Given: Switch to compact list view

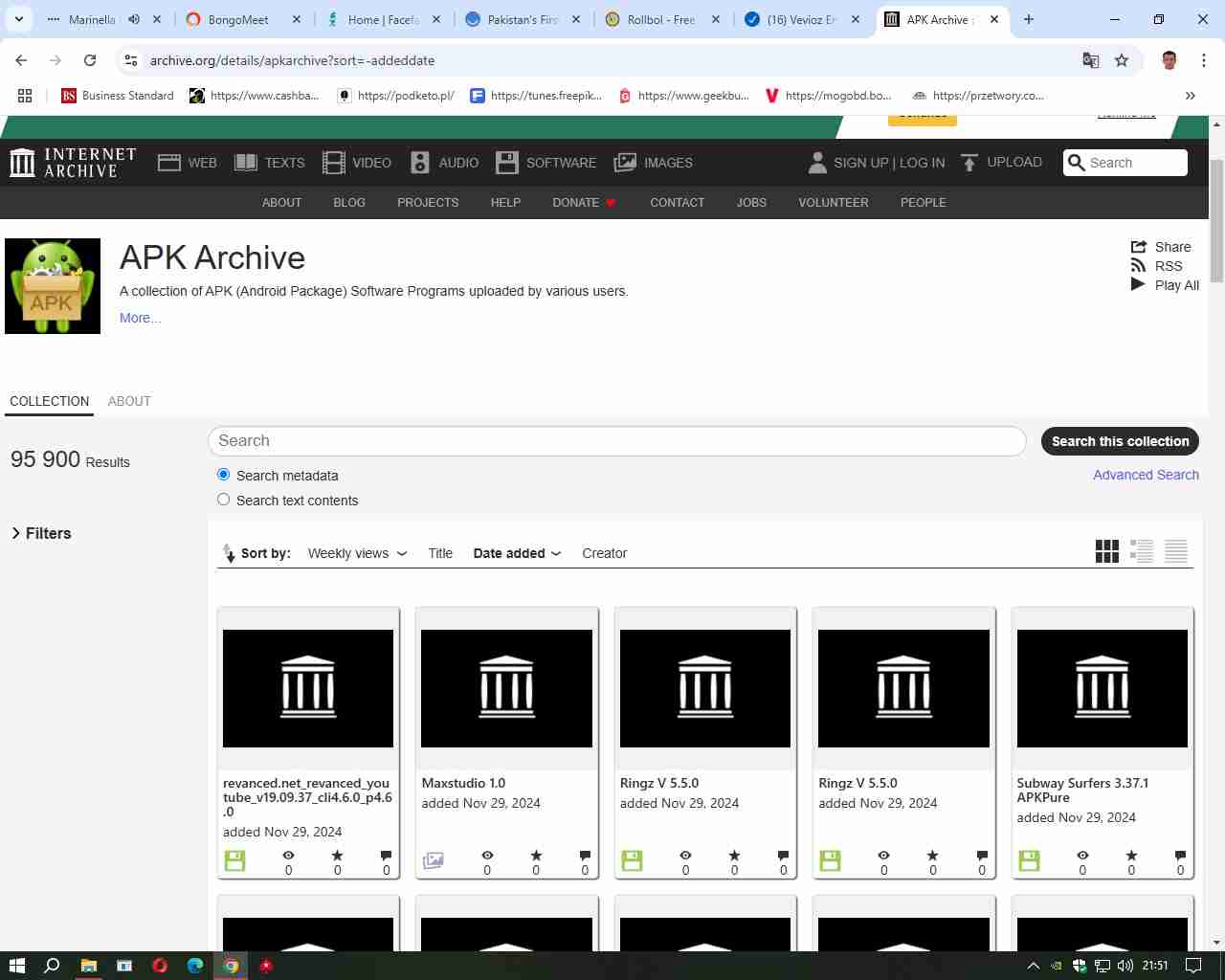Looking at the screenshot, I should [1176, 550].
